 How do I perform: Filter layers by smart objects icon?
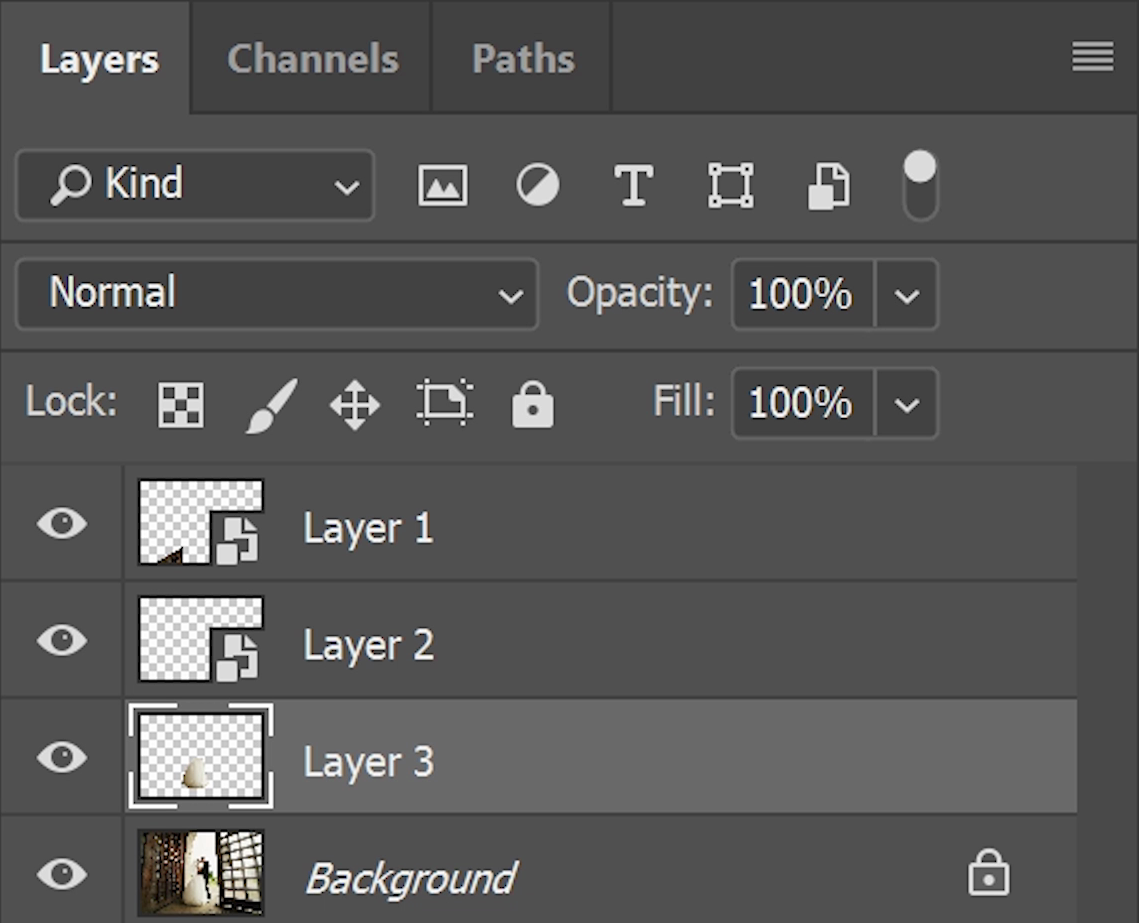click(x=827, y=184)
